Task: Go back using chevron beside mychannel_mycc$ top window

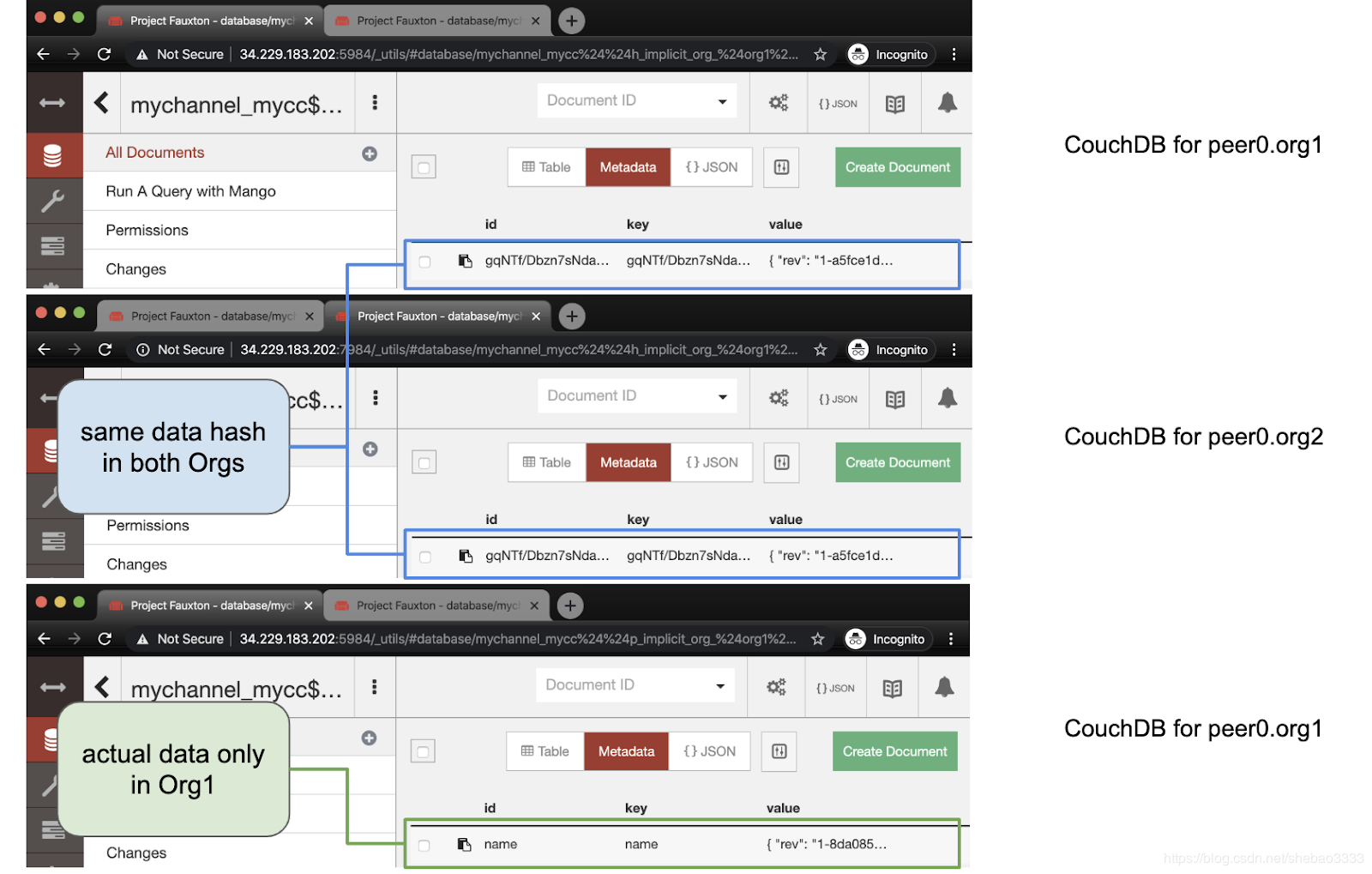Action: [101, 103]
